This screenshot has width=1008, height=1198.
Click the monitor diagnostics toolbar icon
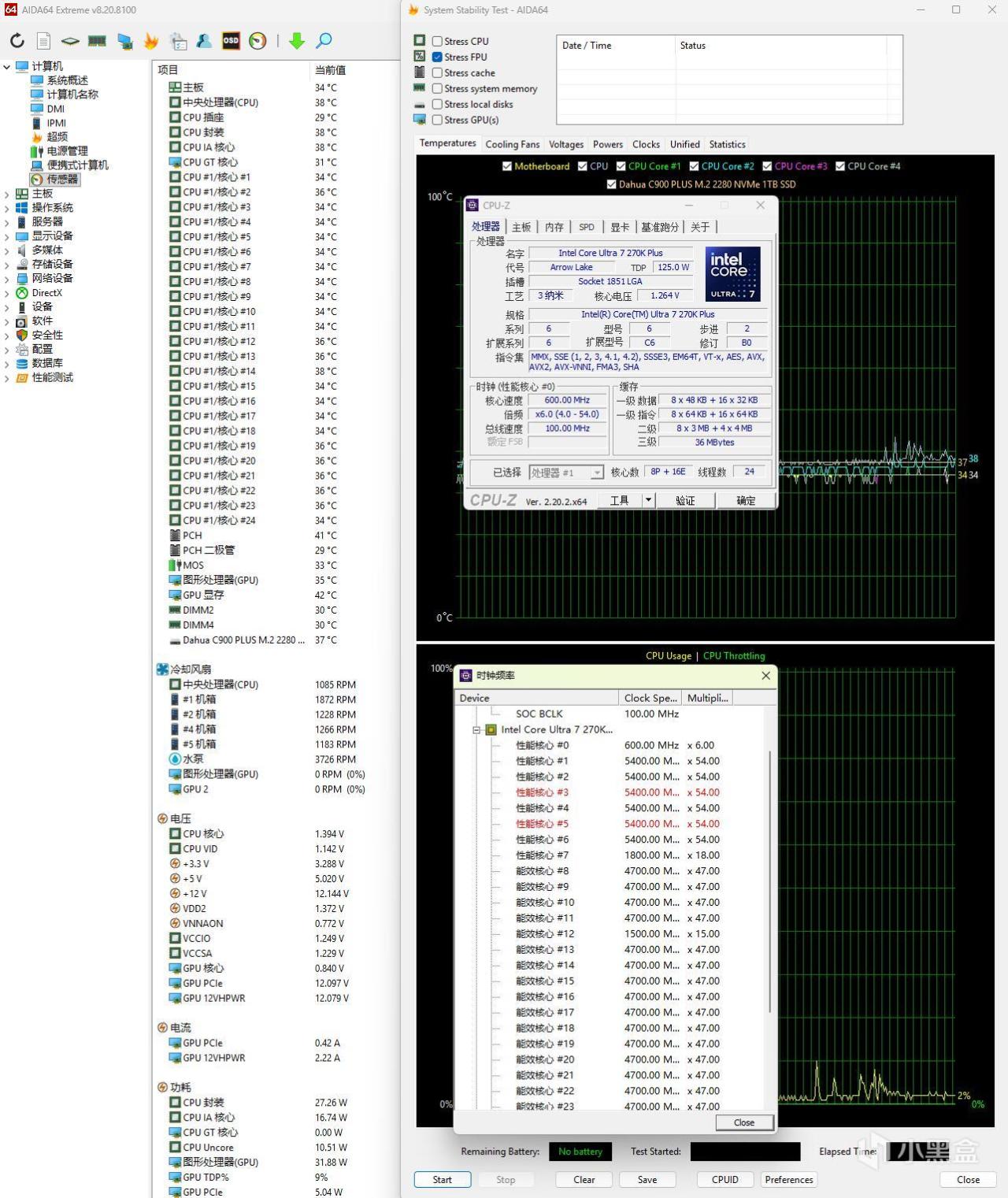(124, 41)
